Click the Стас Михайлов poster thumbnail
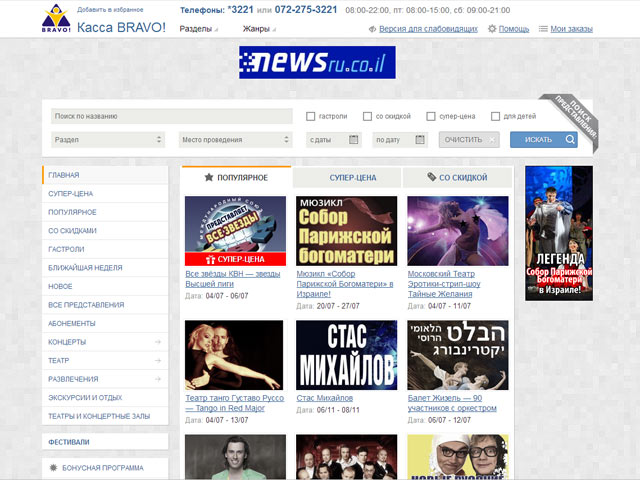Screen dimensions: 640x480 pos(347,355)
